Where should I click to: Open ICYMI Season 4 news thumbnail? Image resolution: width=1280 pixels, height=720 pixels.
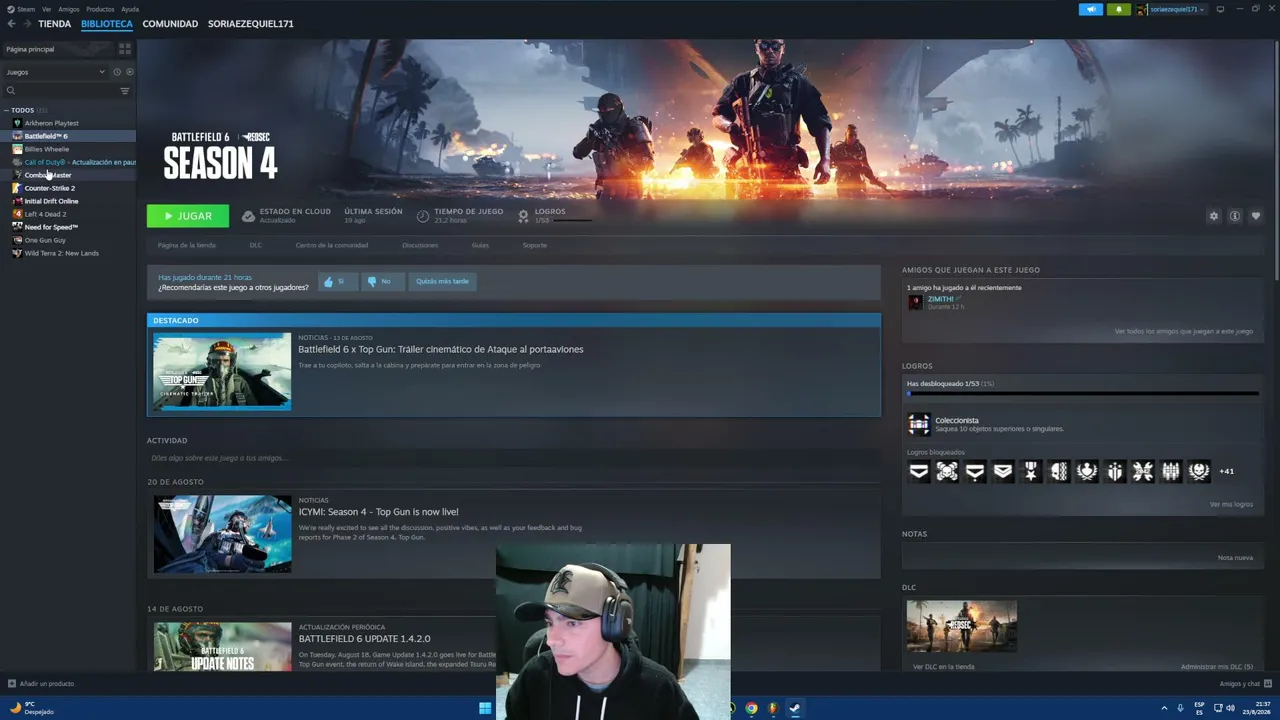(222, 534)
